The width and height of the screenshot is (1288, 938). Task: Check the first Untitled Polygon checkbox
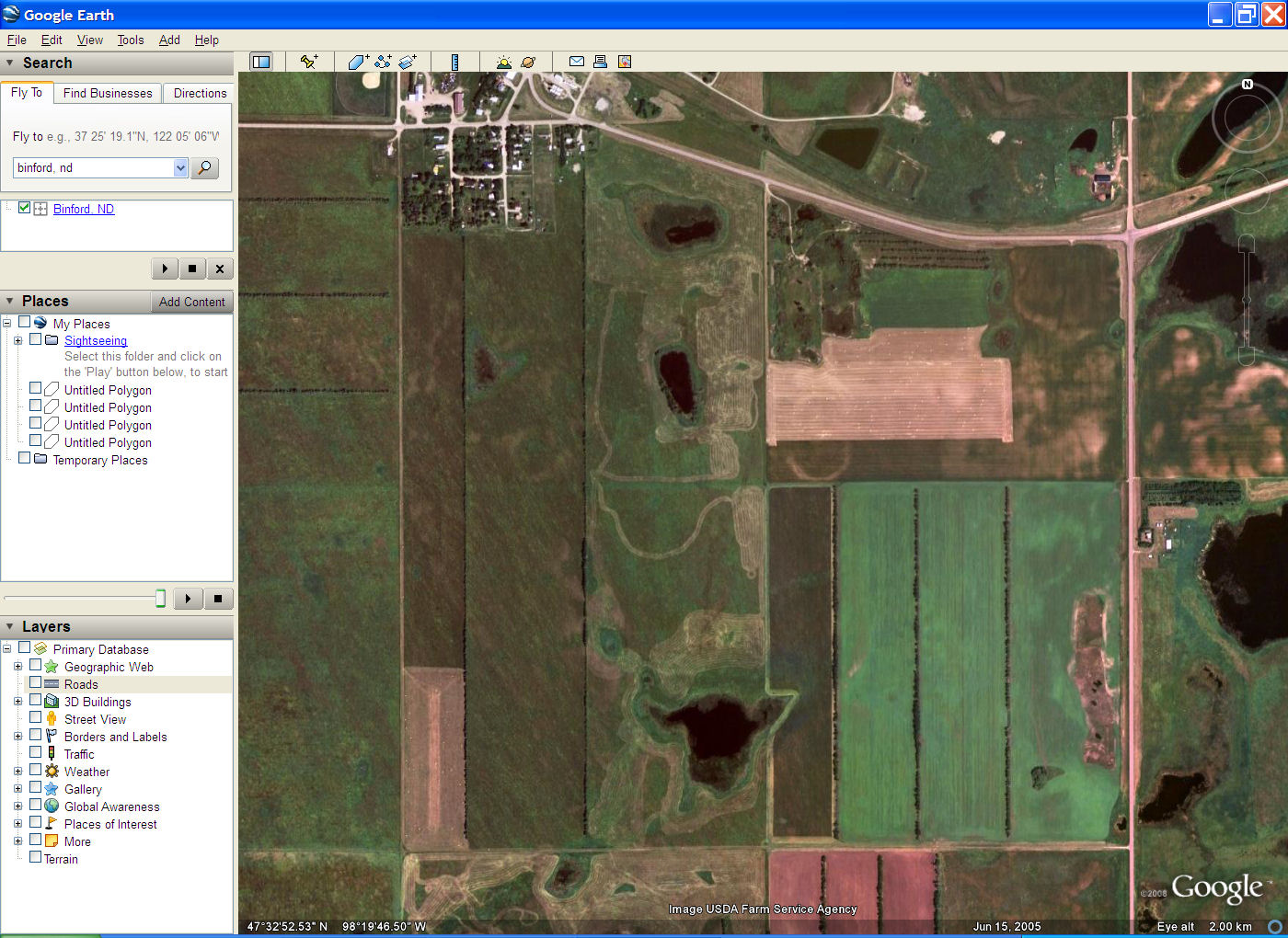coord(35,389)
